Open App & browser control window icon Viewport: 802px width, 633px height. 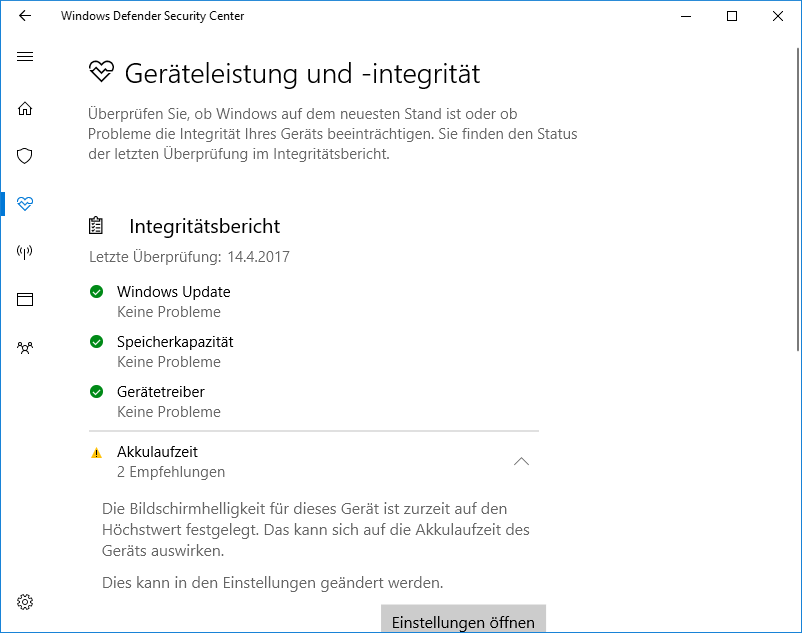(25, 299)
